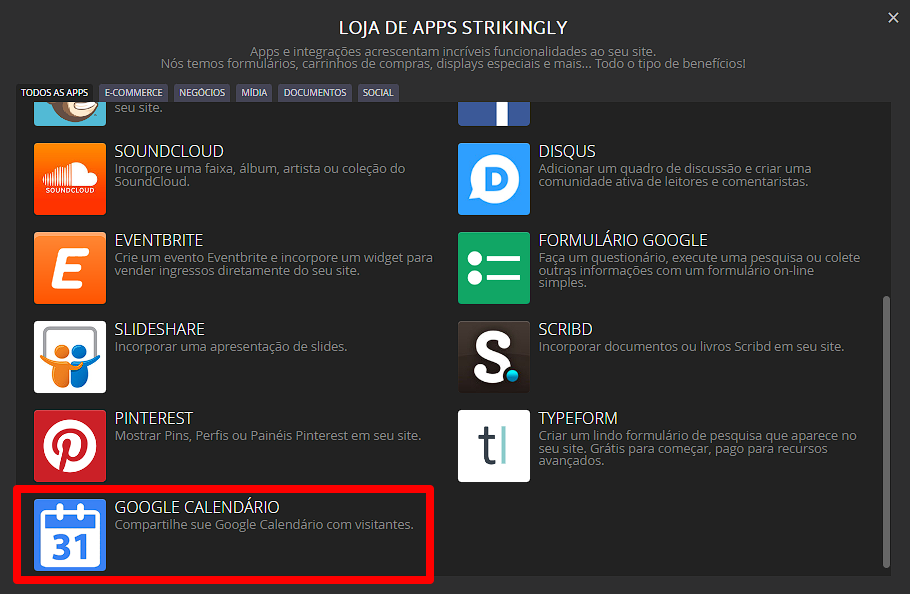Click the Eventbrite description about selling tickets
The width and height of the screenshot is (910, 594).
(273, 264)
